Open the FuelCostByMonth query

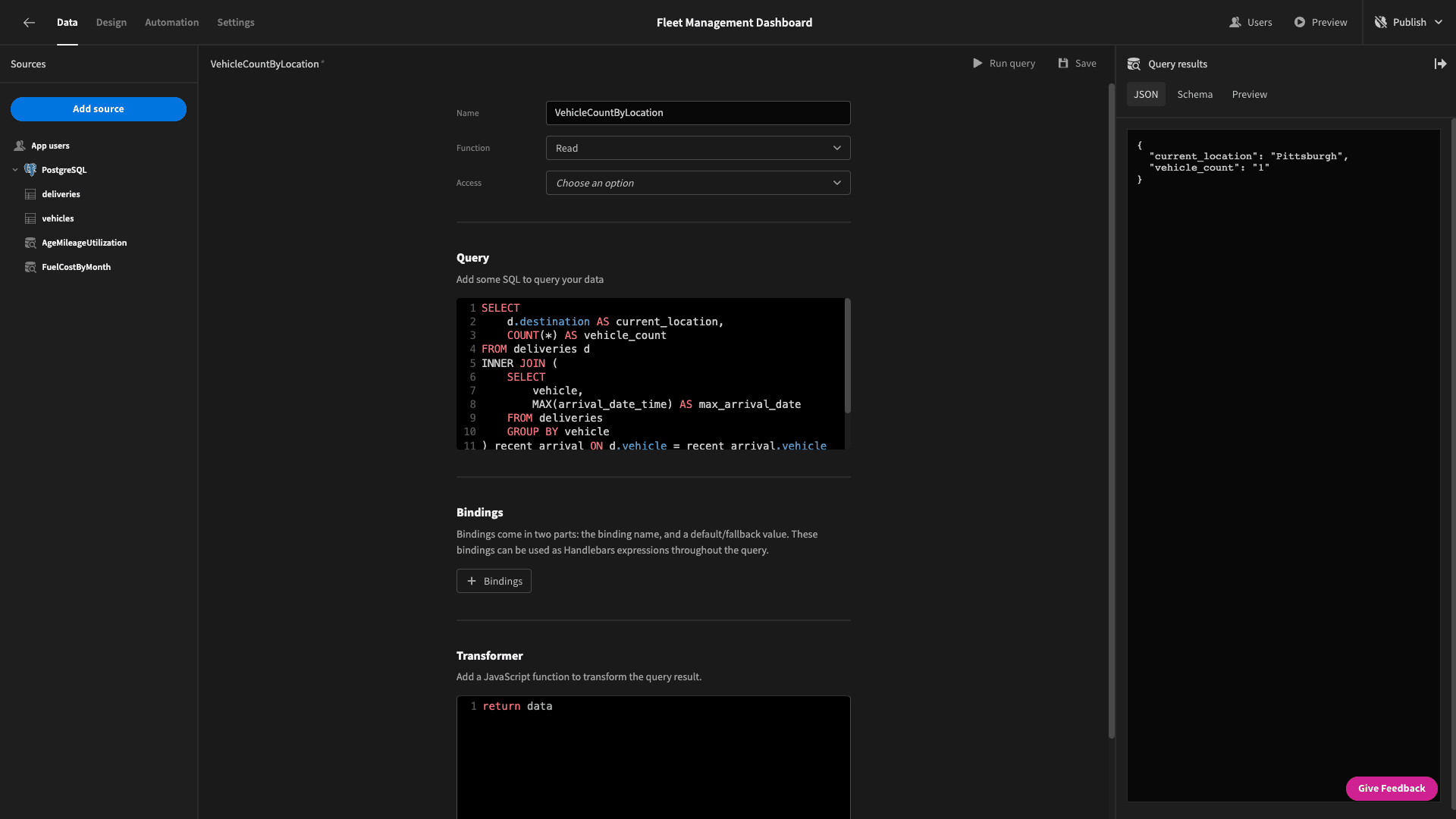click(99, 267)
